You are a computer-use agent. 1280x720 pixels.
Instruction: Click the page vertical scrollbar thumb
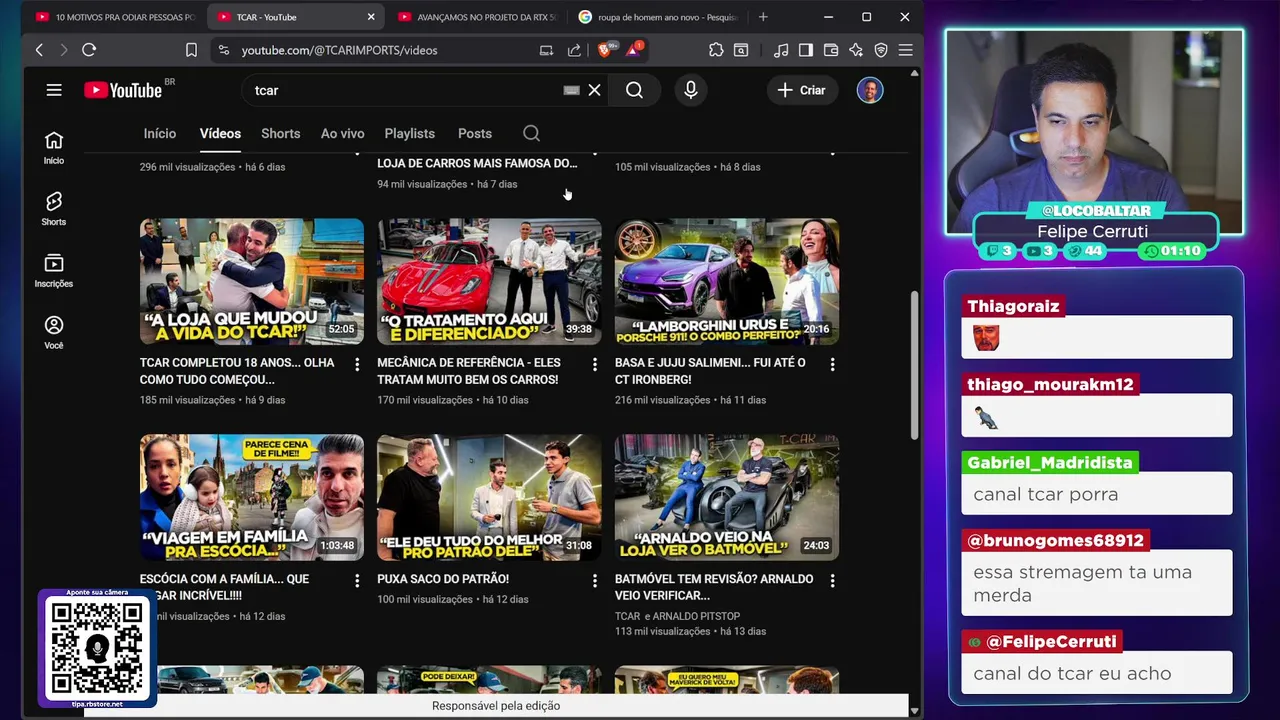(x=914, y=365)
